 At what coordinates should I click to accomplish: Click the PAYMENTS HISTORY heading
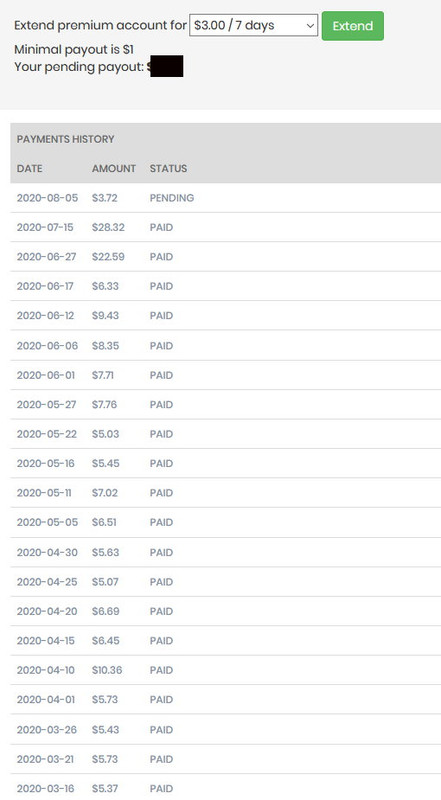[65, 139]
